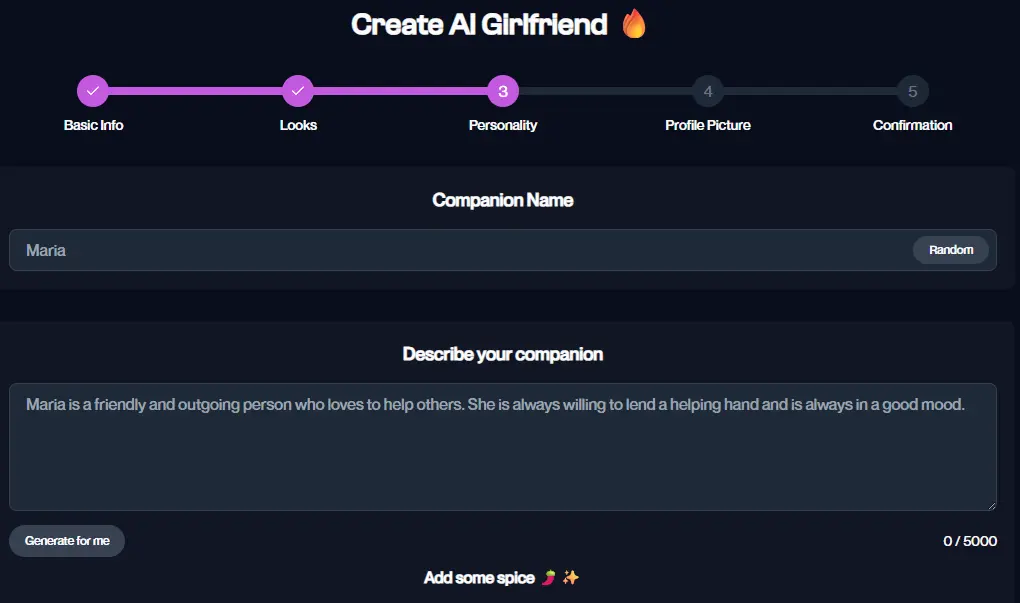Click the Basic Info step checkmark circle
1020x603 pixels.
click(92, 91)
